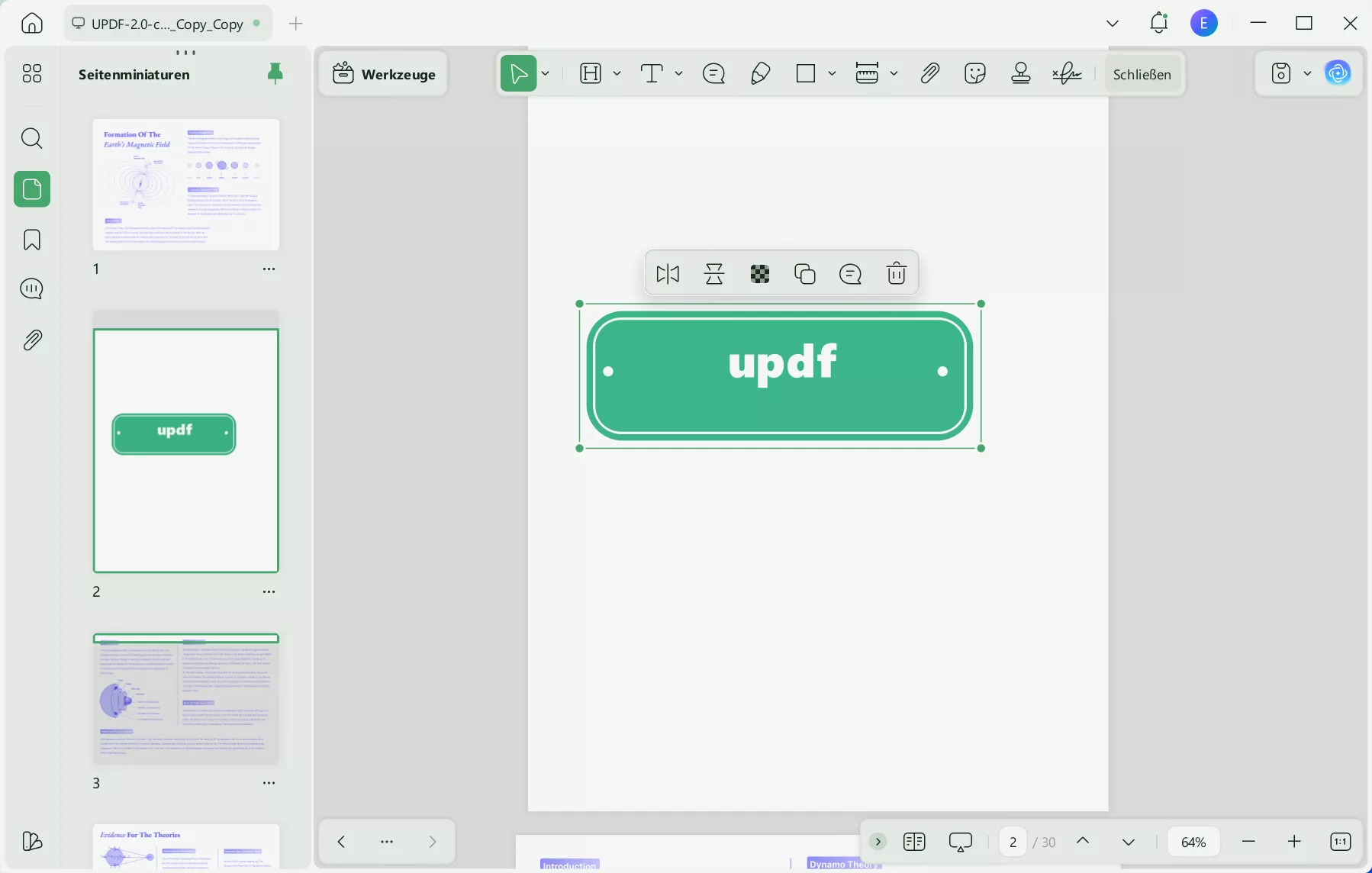Viewport: 1372px width, 873px height.
Task: Expand the shape tool dropdown arrow
Action: 833,73
